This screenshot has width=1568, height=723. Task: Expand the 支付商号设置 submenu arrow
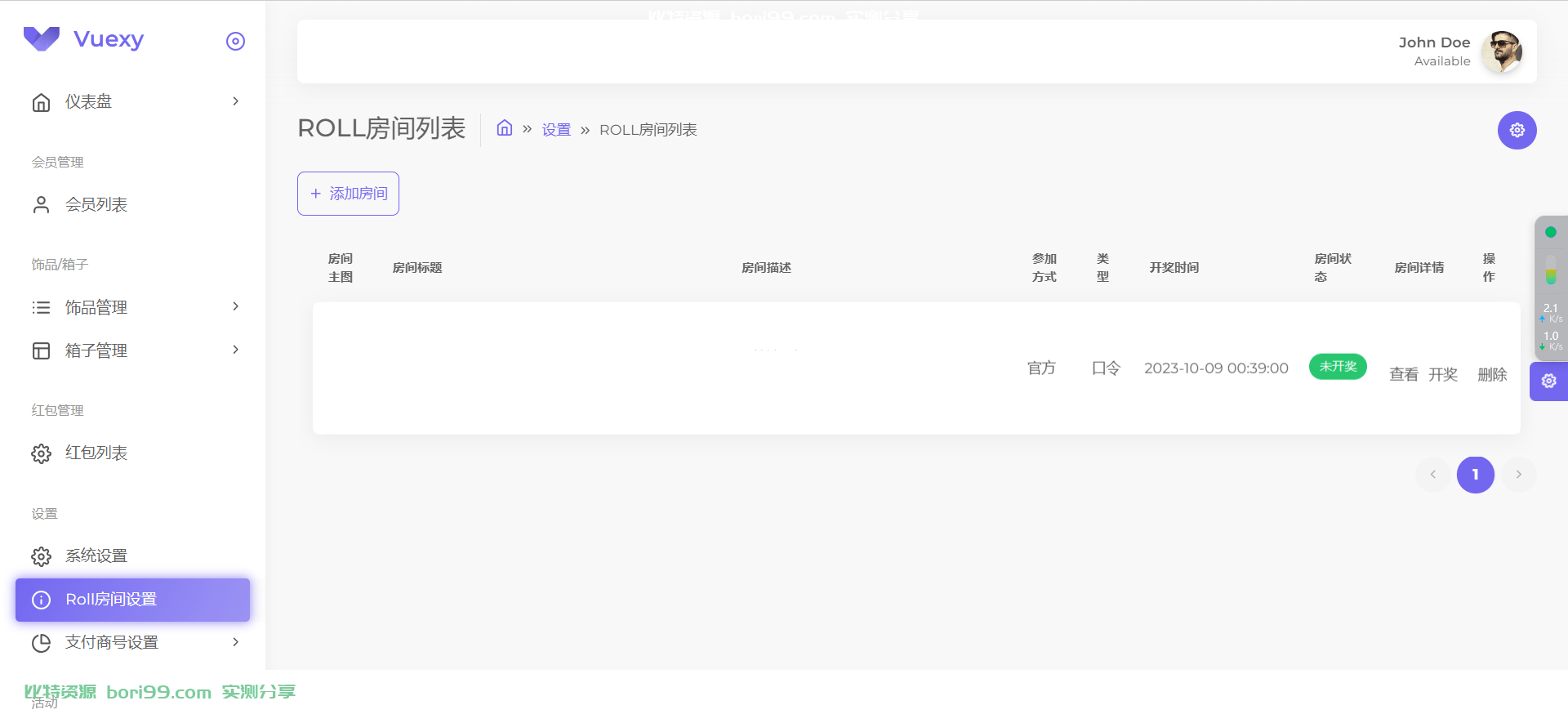(235, 642)
